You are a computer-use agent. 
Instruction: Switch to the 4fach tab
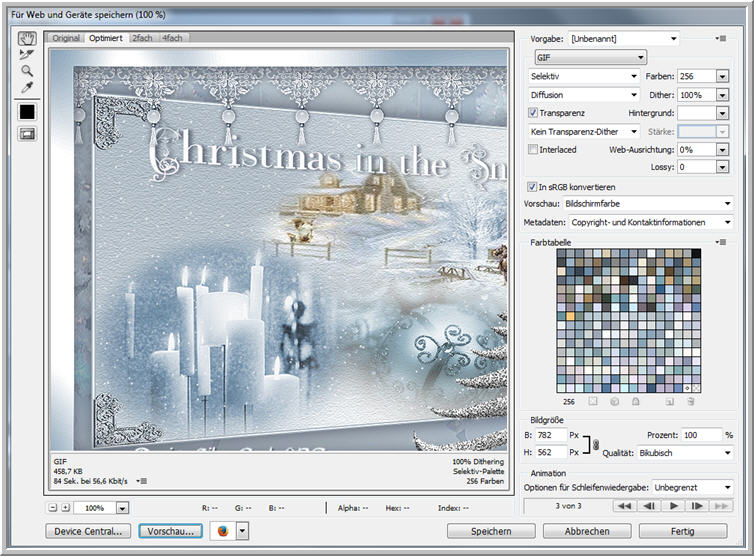click(x=172, y=38)
